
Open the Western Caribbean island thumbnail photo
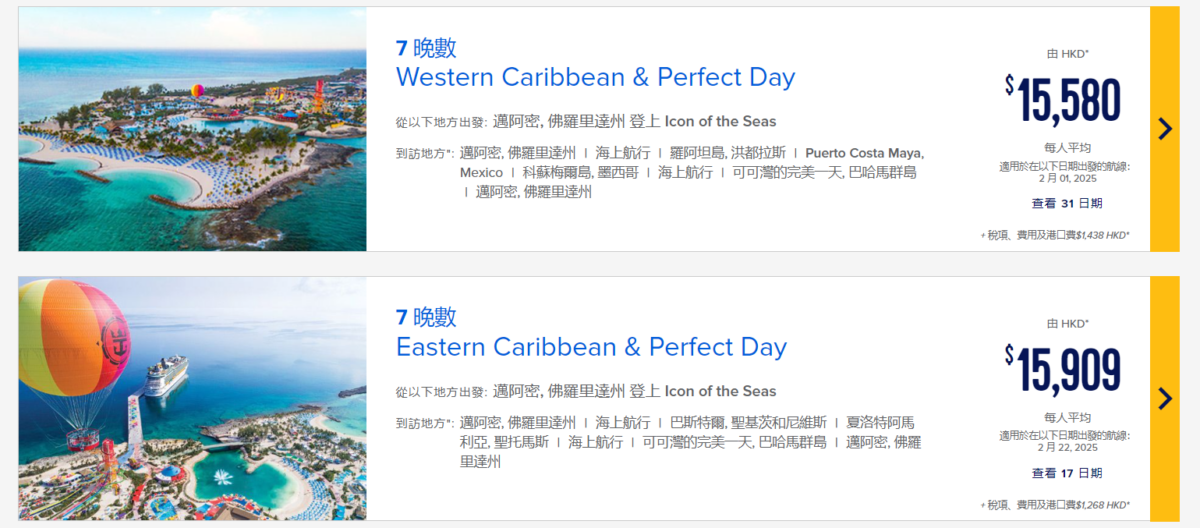pos(192,129)
